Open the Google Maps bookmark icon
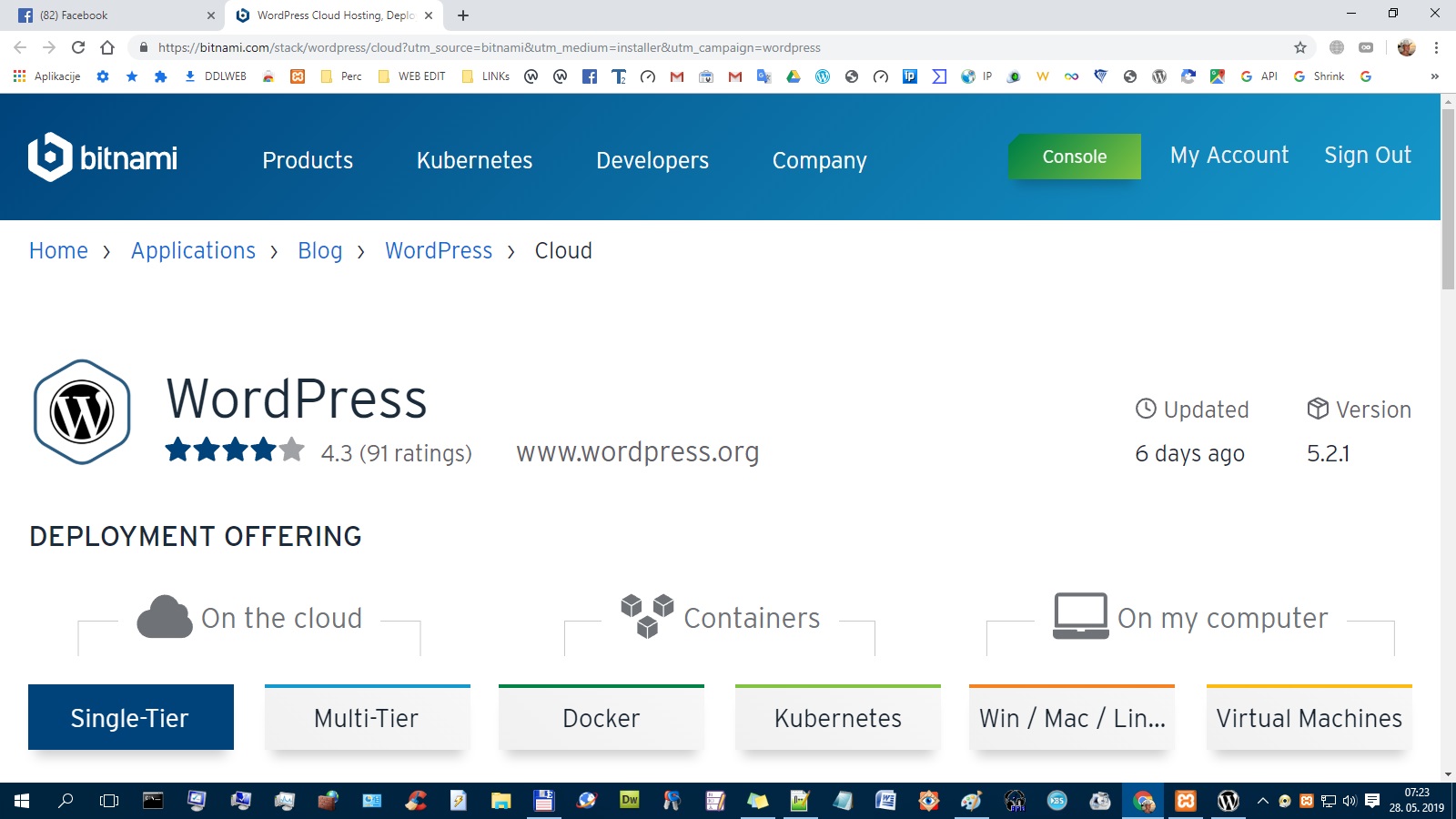1456x819 pixels. click(1218, 76)
